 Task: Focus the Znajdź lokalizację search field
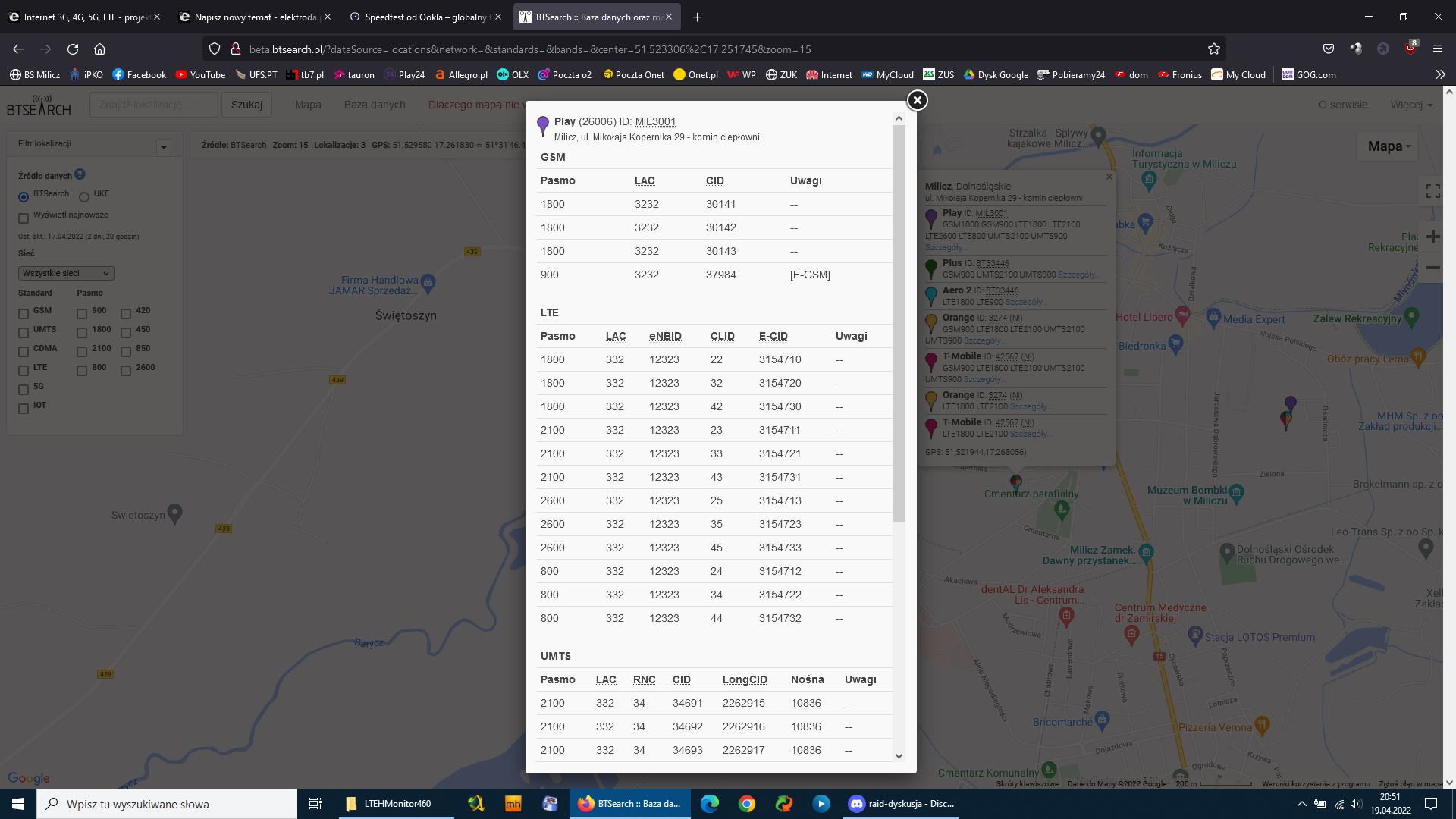154,105
